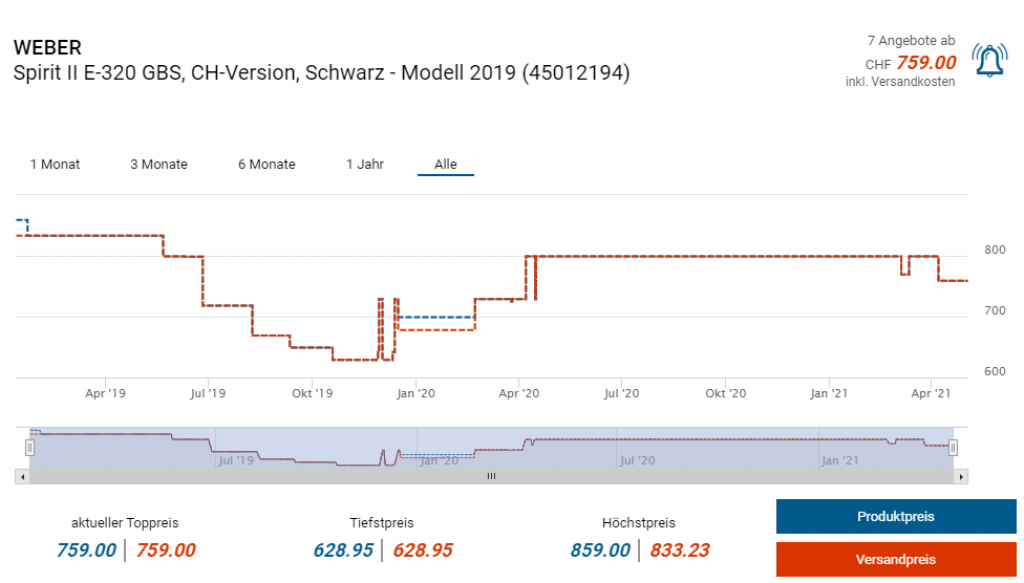Click the price alert bell icon
Viewport: 1024px width, 583px height.
tap(989, 61)
